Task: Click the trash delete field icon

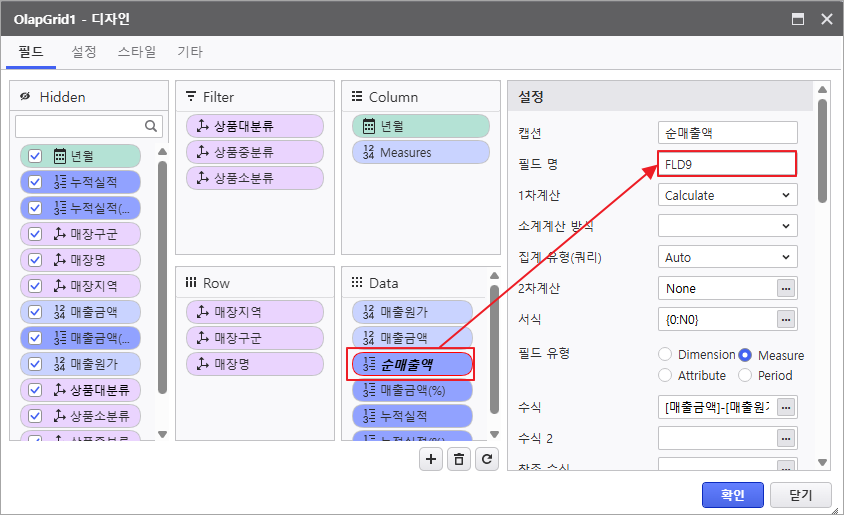Action: [459, 459]
